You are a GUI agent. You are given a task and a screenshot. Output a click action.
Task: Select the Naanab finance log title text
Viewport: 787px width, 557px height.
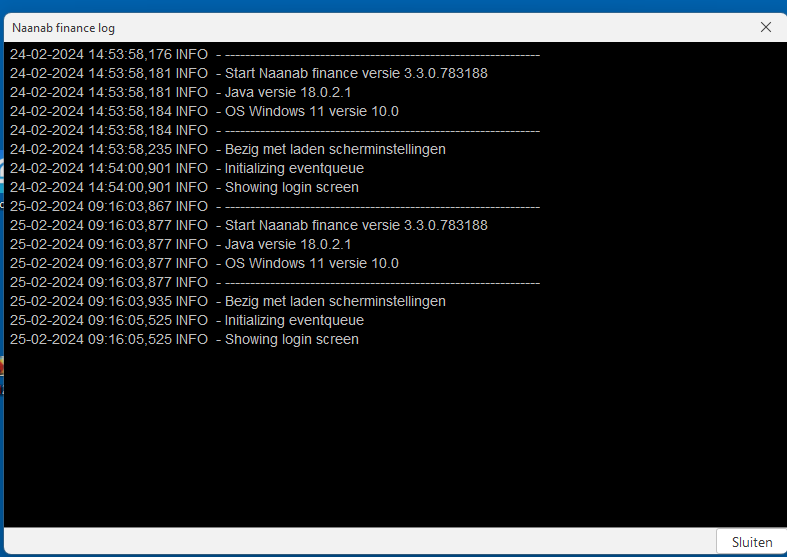63,28
